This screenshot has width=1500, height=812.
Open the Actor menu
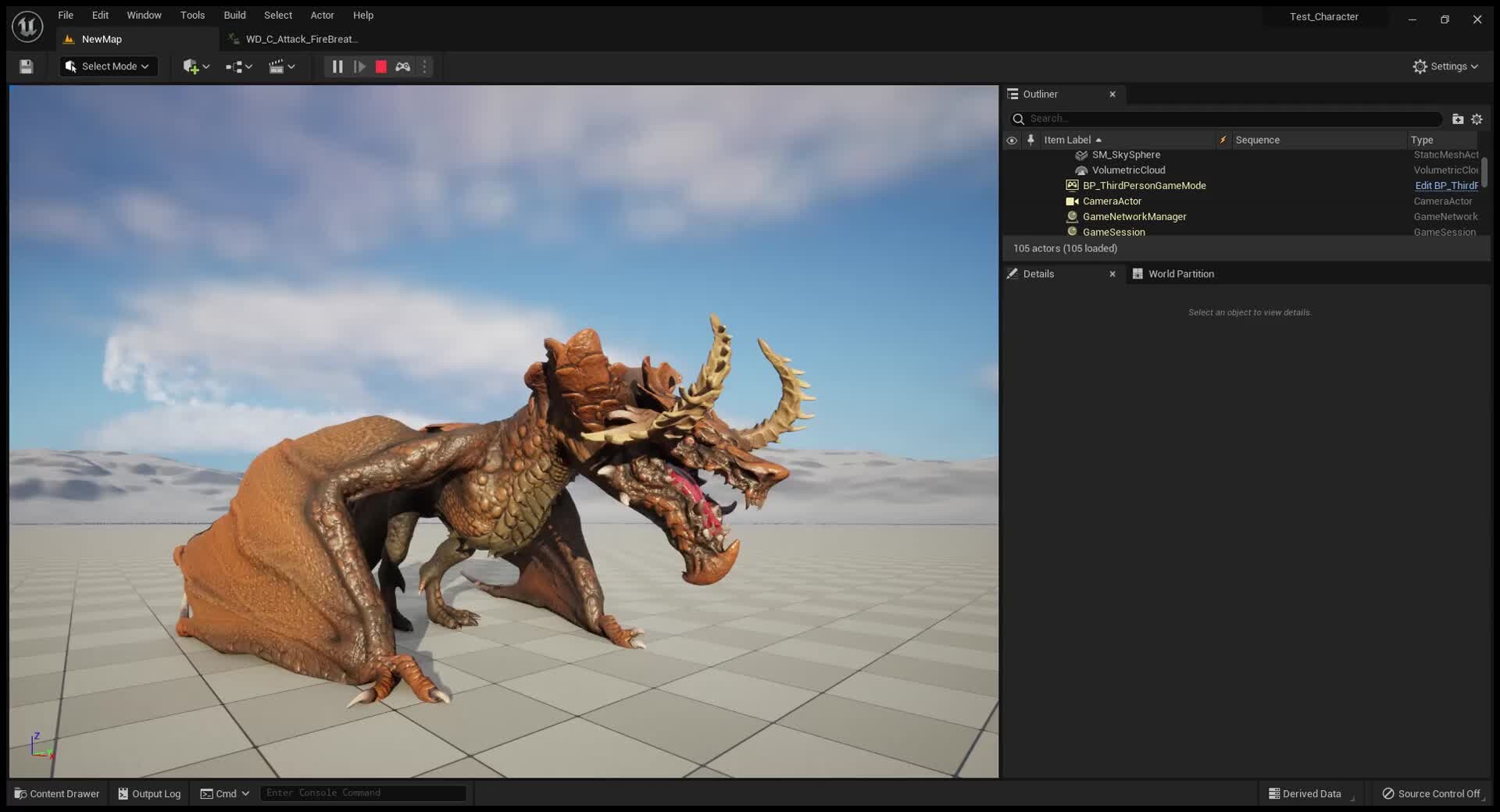click(x=322, y=15)
